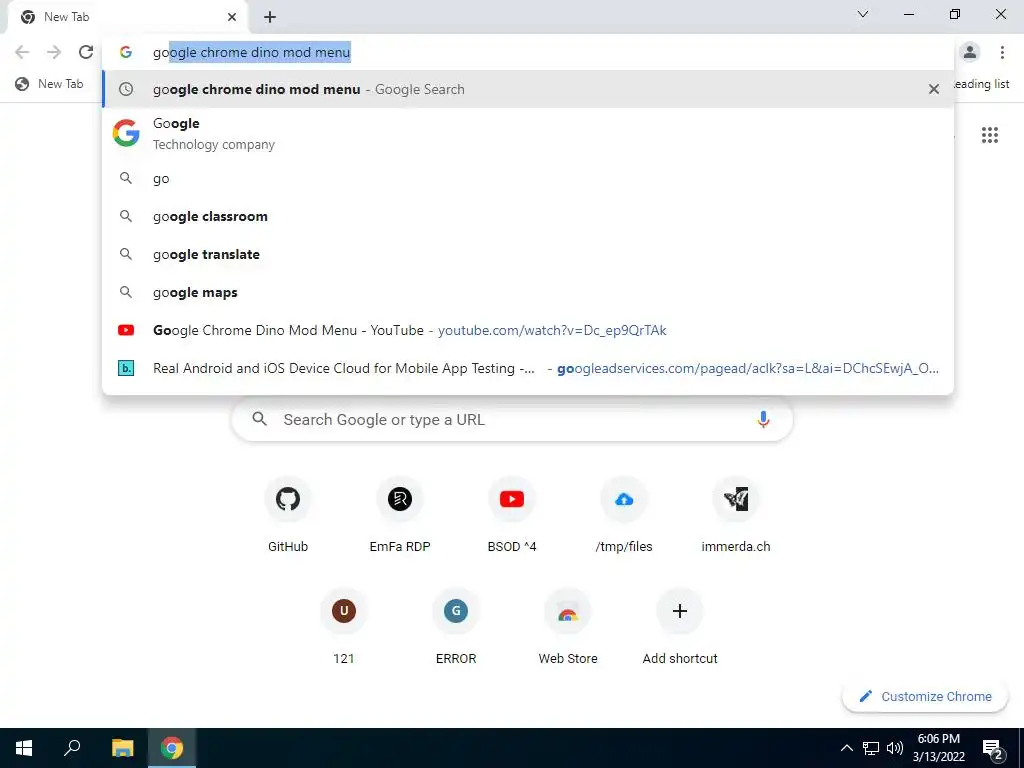Image resolution: width=1024 pixels, height=768 pixels.
Task: Choose the google translate suggestion
Action: tap(528, 254)
